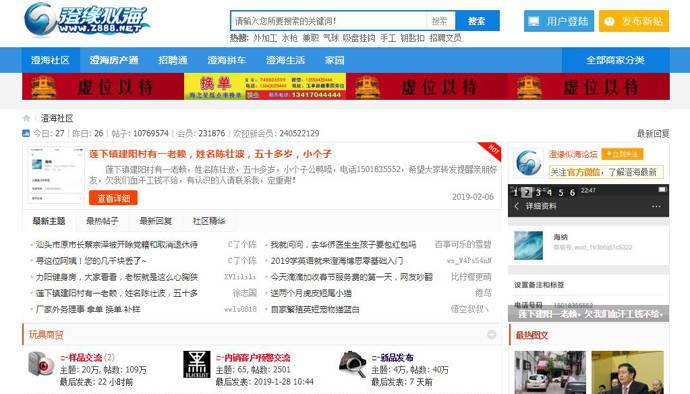This screenshot has width=690, height=394.
Task: Click the official portrait photo under 最热图文
Action: [628, 372]
